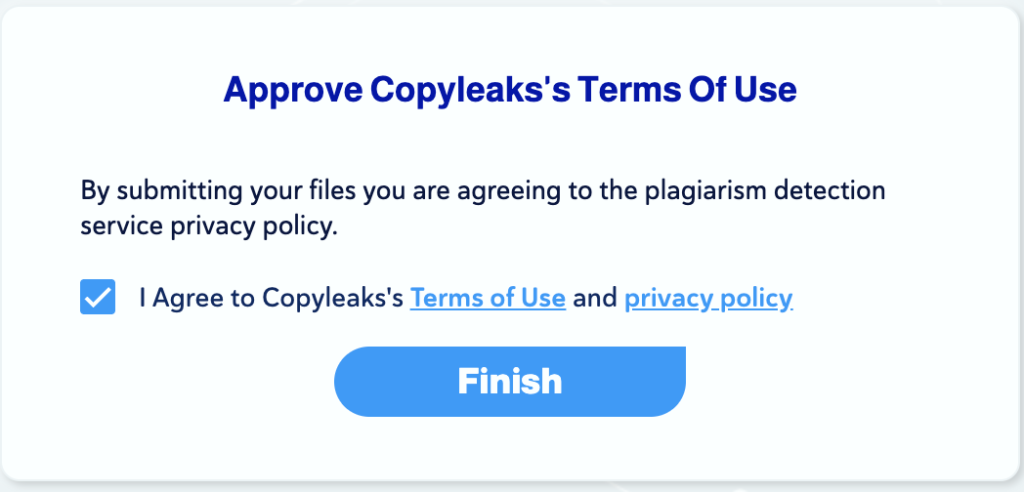View Copyleaks's underlined Terms of Use
Screen dimensions: 1024x492
click(x=488, y=298)
